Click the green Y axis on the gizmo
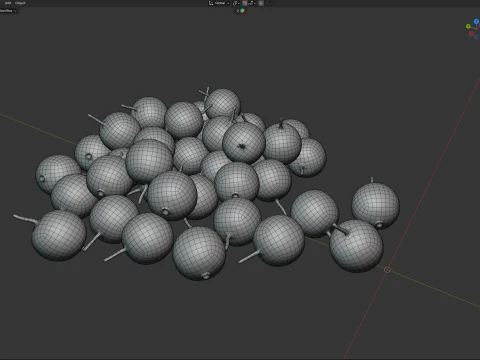This screenshot has height=360, width=480. click(468, 26)
